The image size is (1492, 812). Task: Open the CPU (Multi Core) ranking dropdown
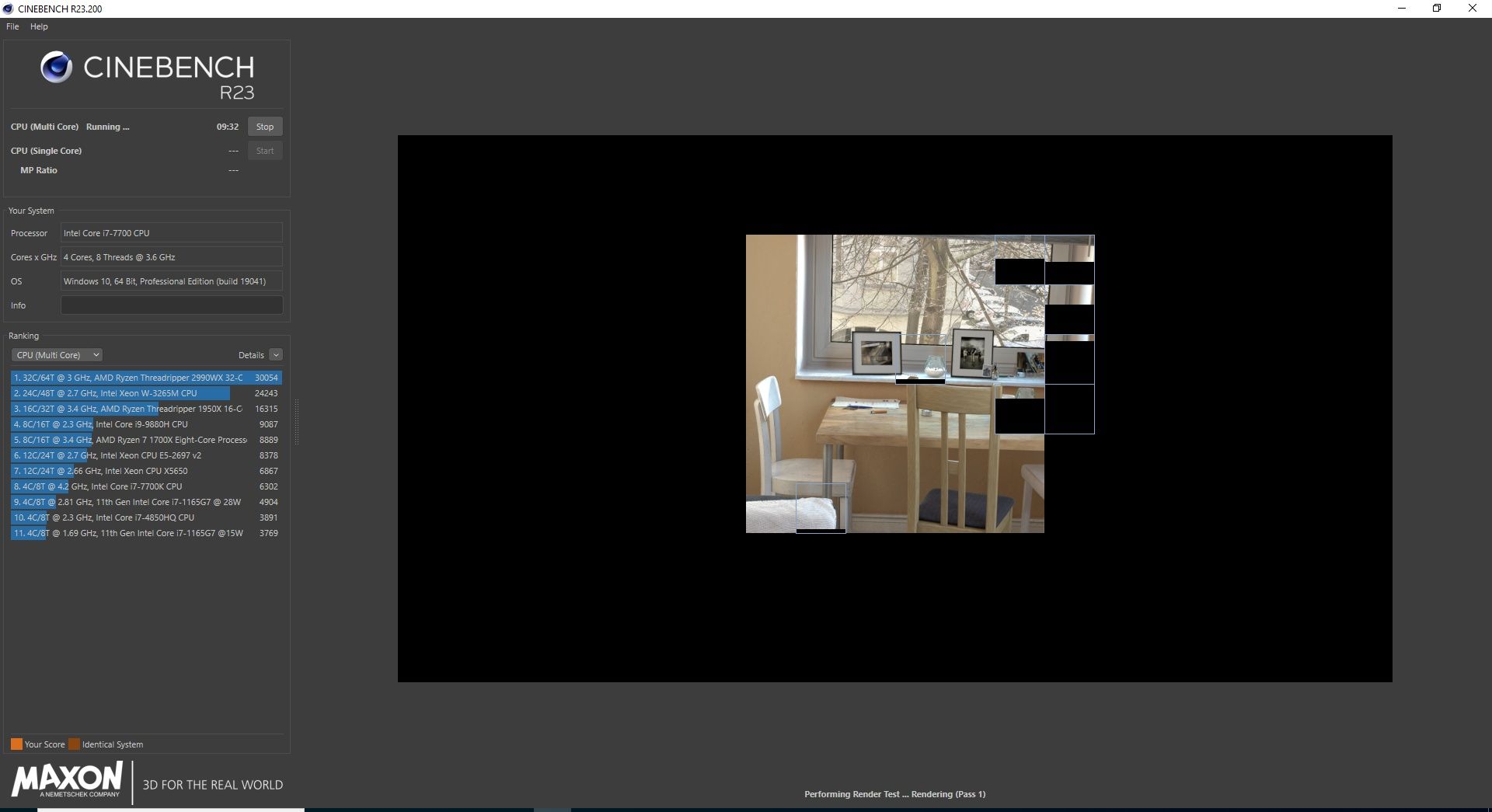tap(57, 355)
